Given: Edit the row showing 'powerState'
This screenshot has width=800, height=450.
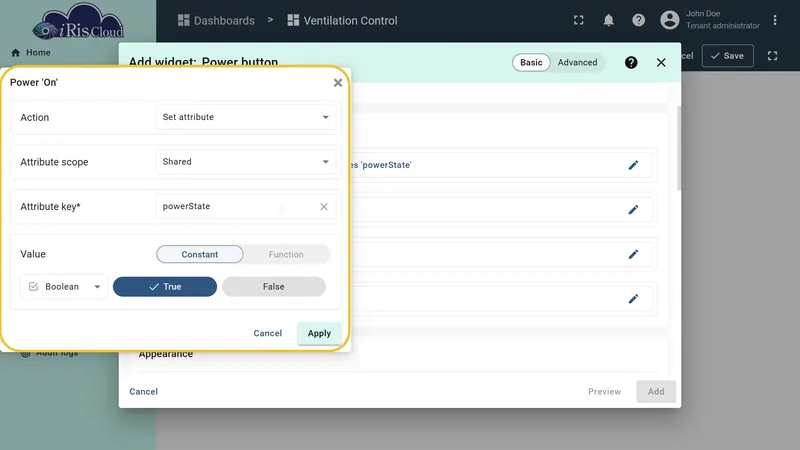Looking at the screenshot, I should pyautogui.click(x=633, y=165).
